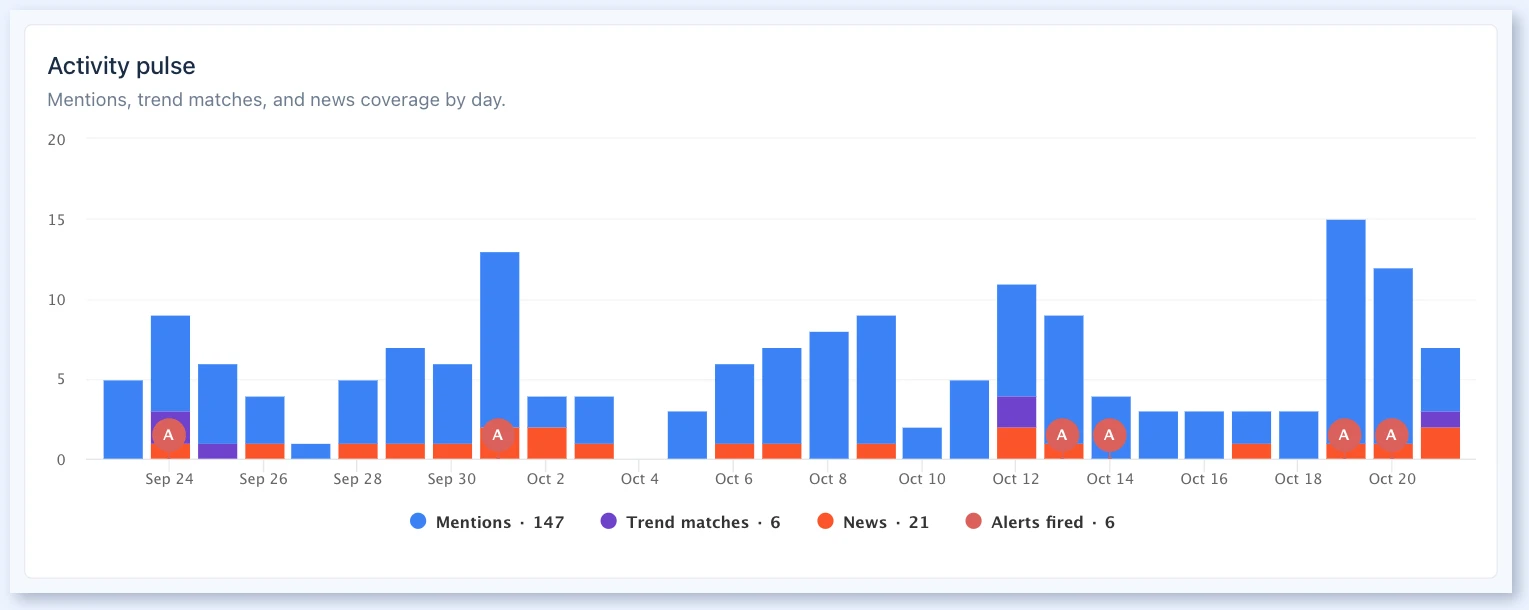1529x610 pixels.
Task: Click the short Oct 10 Mentions bar
Action: 922,443
